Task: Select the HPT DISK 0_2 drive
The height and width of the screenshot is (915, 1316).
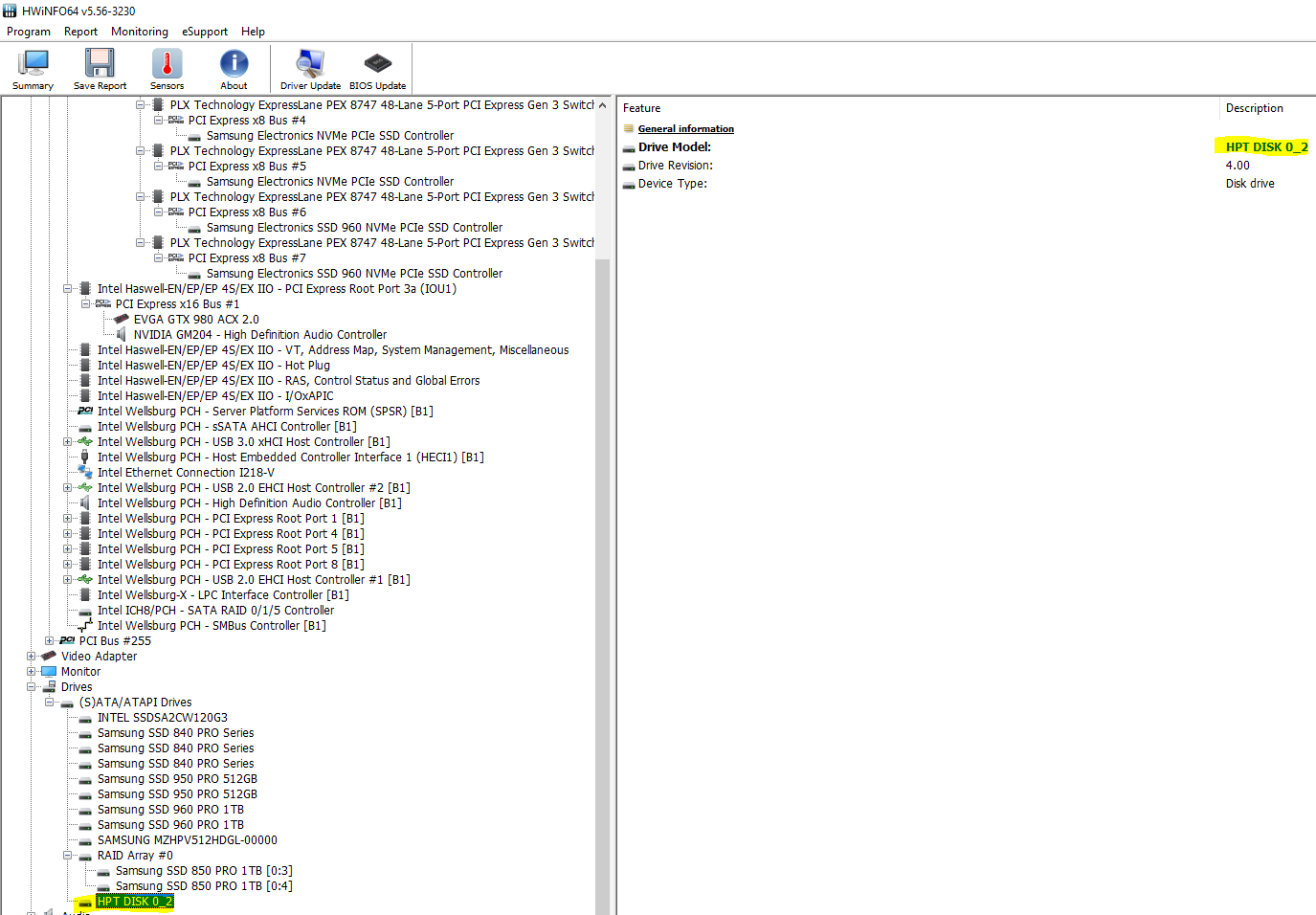Action: [x=135, y=902]
